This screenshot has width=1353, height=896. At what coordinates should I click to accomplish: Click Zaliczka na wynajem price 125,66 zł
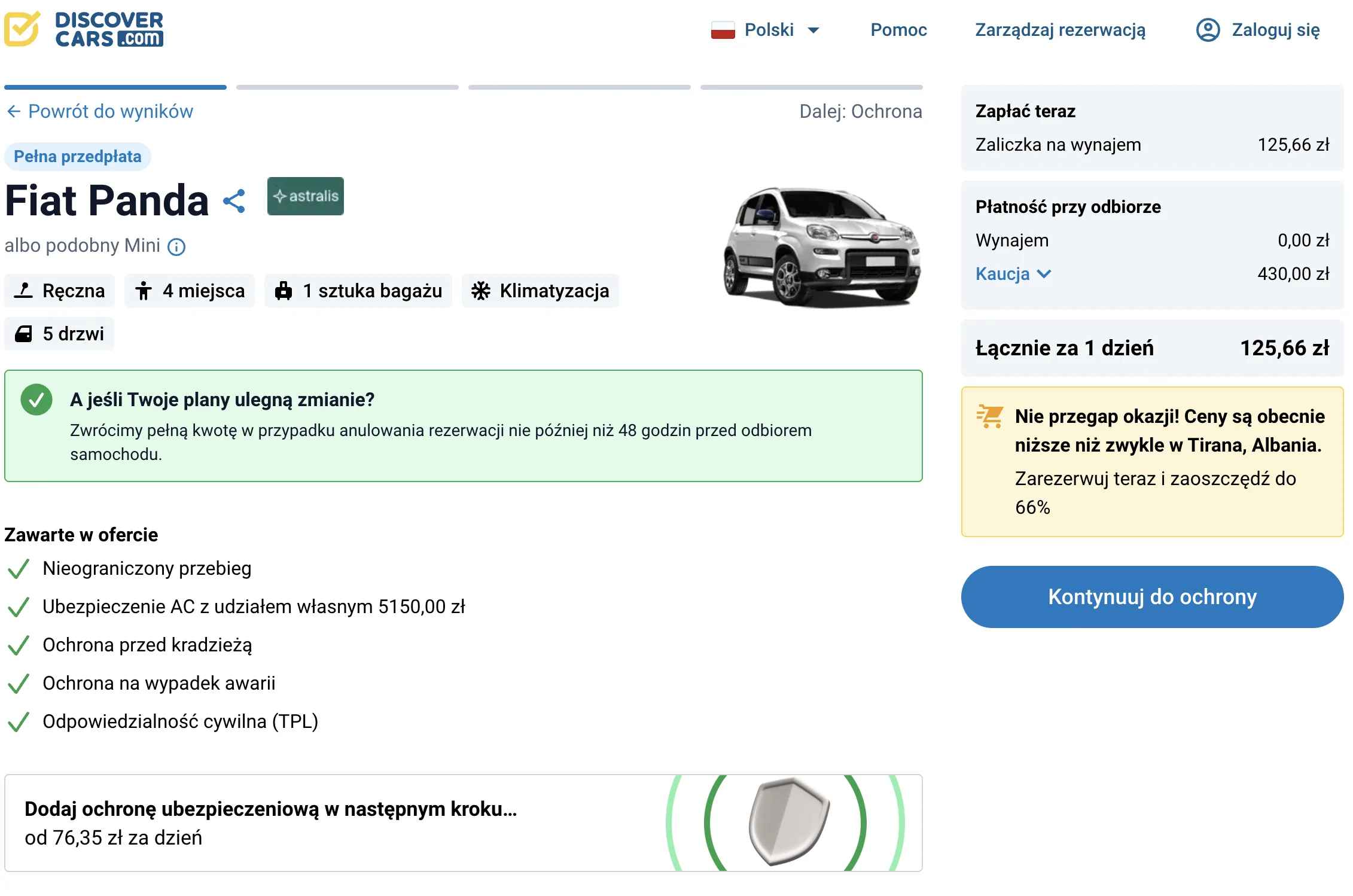[1293, 145]
